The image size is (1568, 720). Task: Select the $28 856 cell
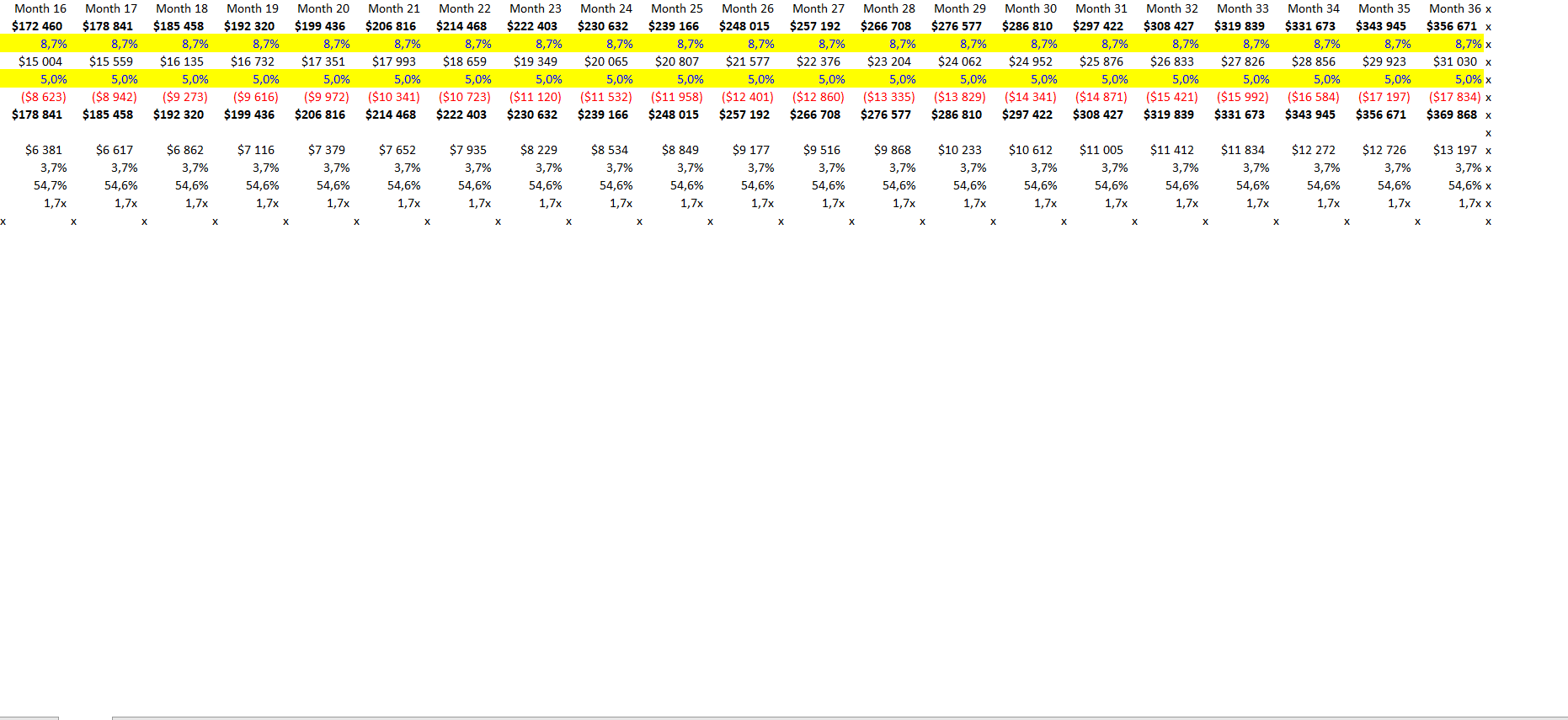click(1314, 61)
